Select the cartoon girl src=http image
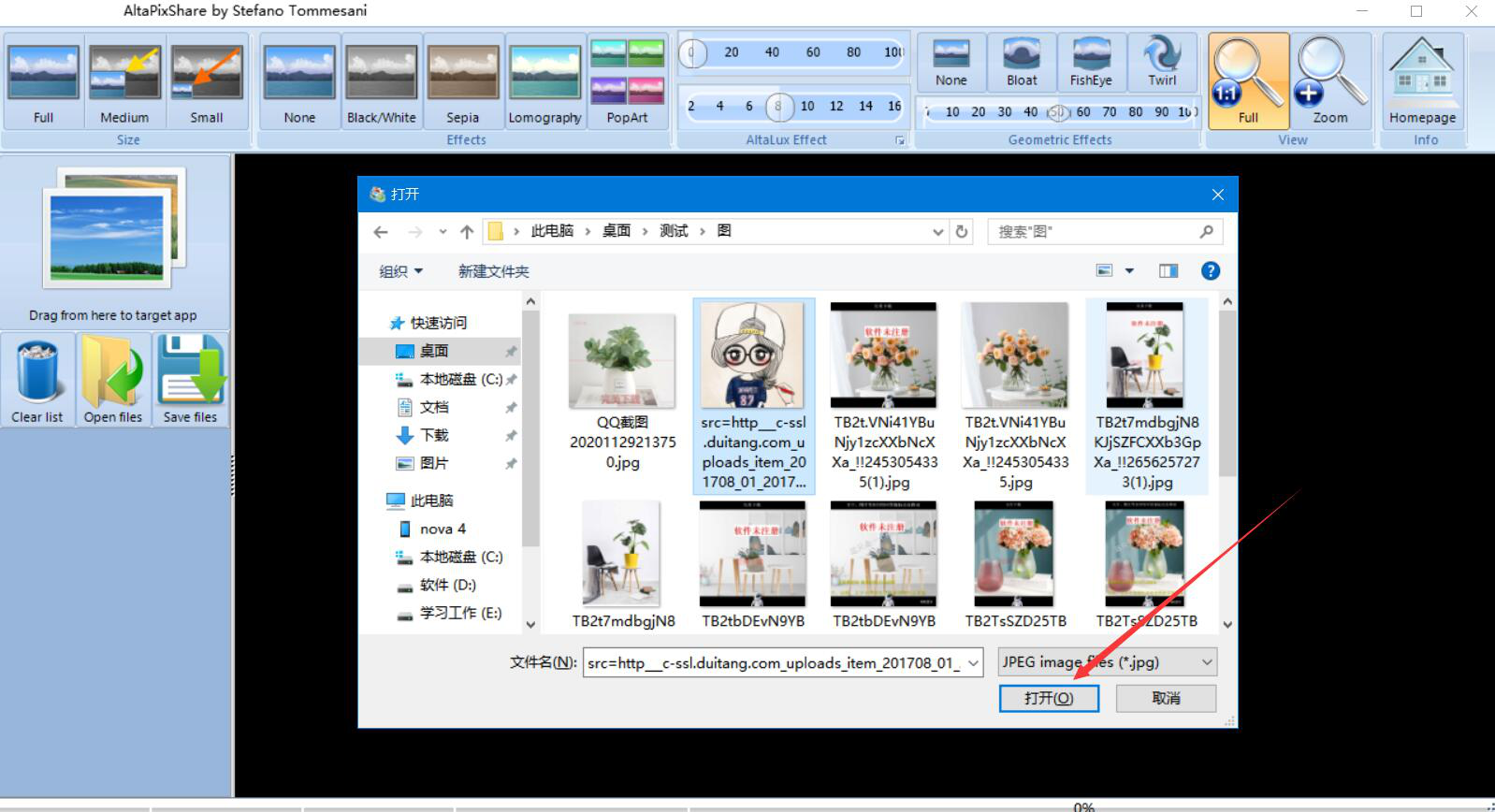The height and width of the screenshot is (812, 1495). point(754,396)
